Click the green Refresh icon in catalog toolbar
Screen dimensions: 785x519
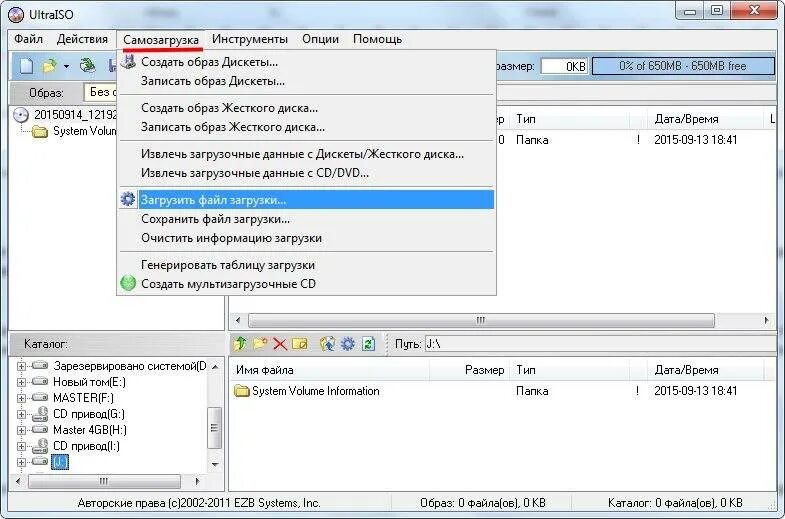point(368,344)
